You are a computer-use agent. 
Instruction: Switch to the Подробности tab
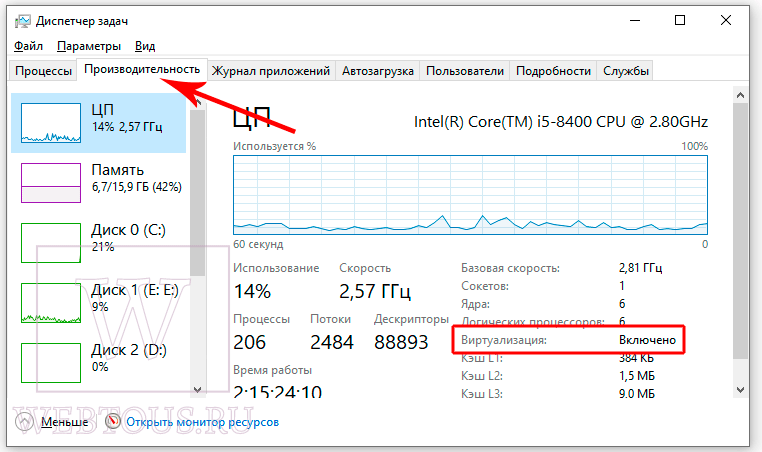(x=553, y=71)
